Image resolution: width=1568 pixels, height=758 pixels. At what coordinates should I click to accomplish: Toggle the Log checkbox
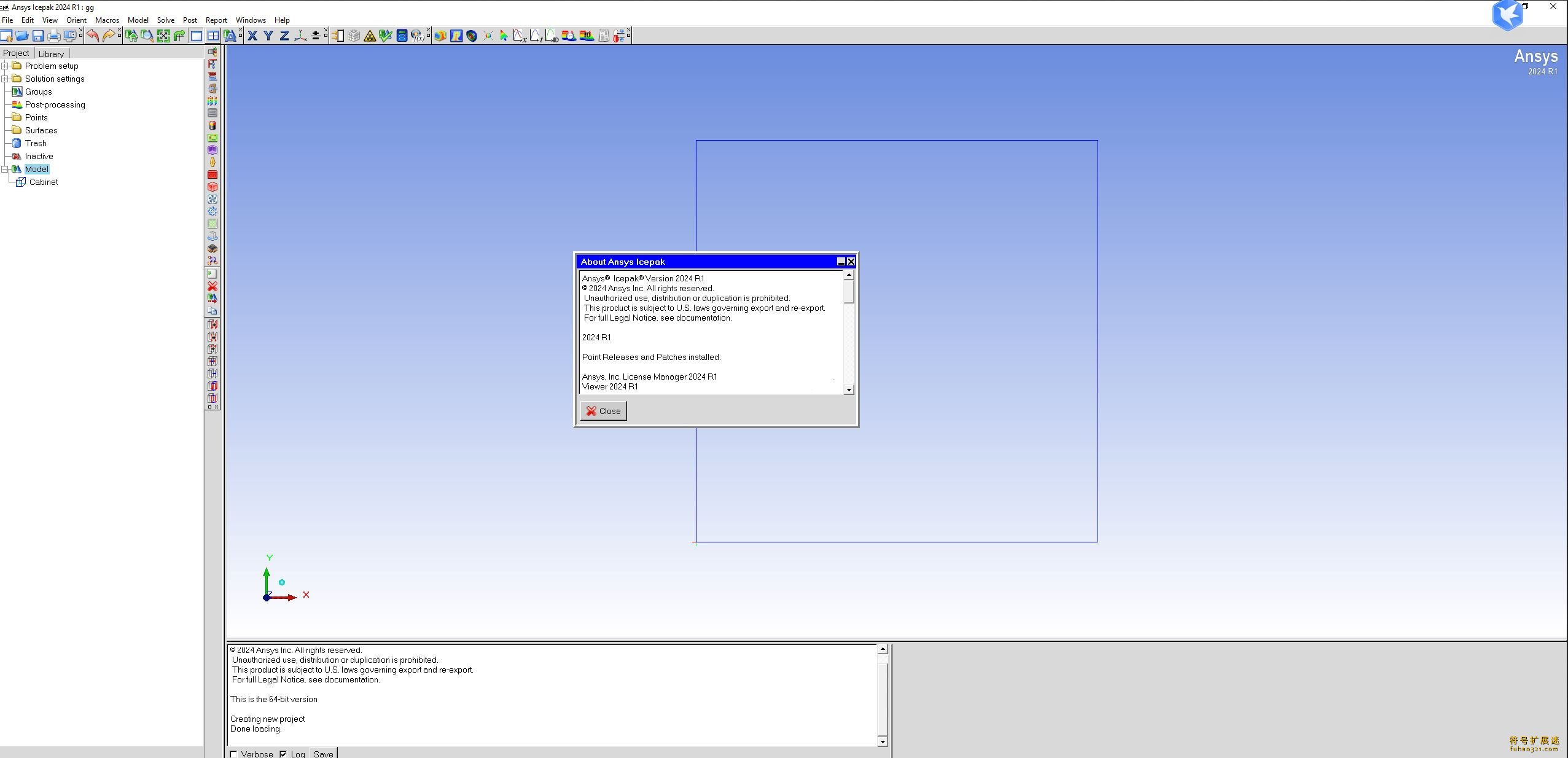[x=283, y=754]
